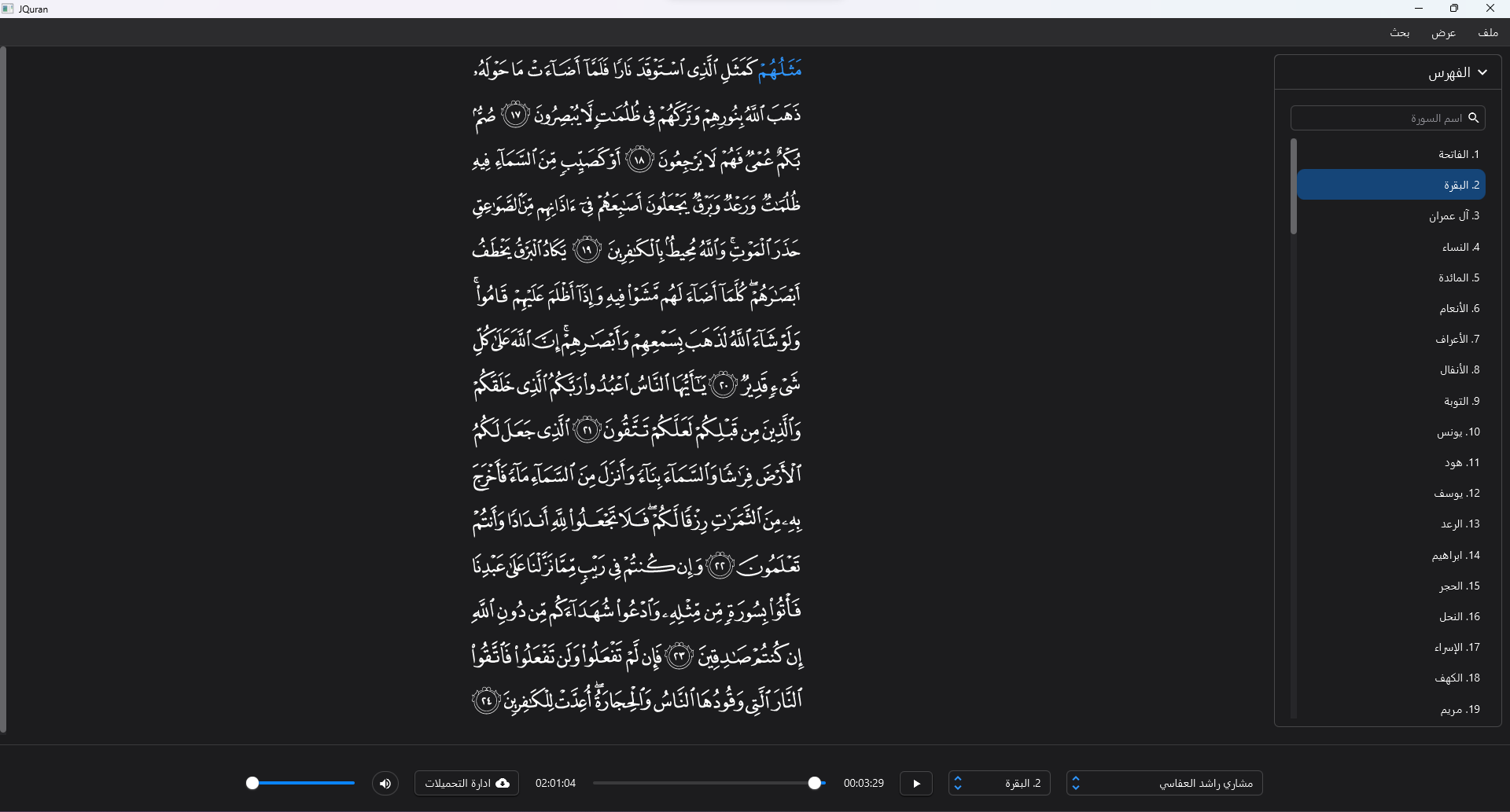Open the بحث menu
This screenshot has height=812, width=1510.
click(x=1400, y=33)
